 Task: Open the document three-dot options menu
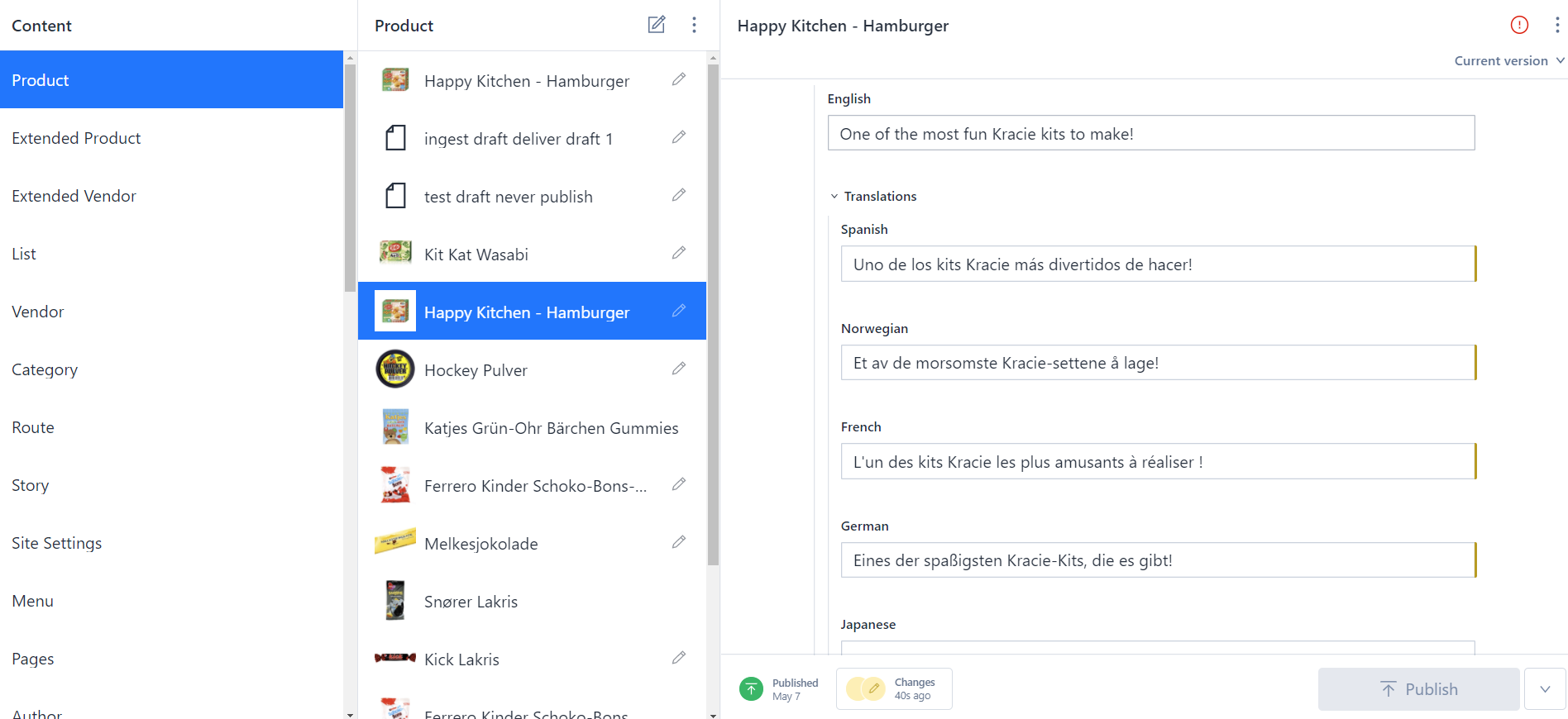click(1556, 25)
